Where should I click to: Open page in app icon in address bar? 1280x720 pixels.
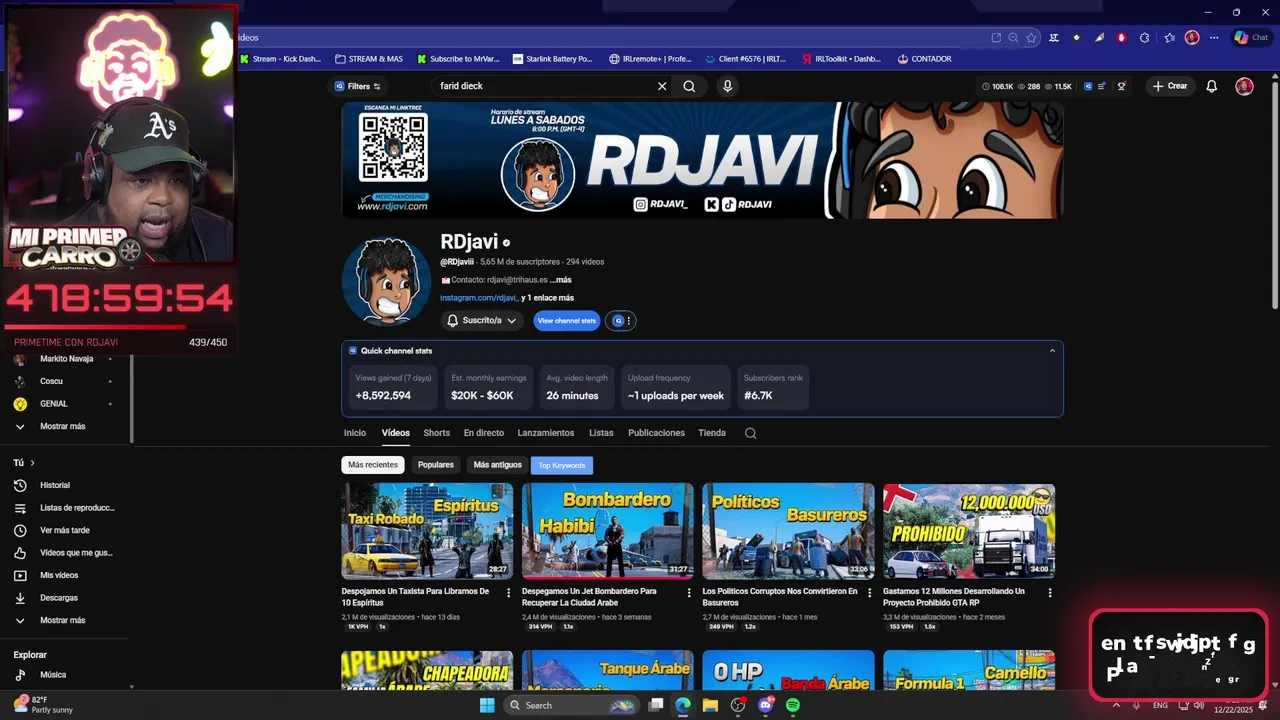[996, 38]
